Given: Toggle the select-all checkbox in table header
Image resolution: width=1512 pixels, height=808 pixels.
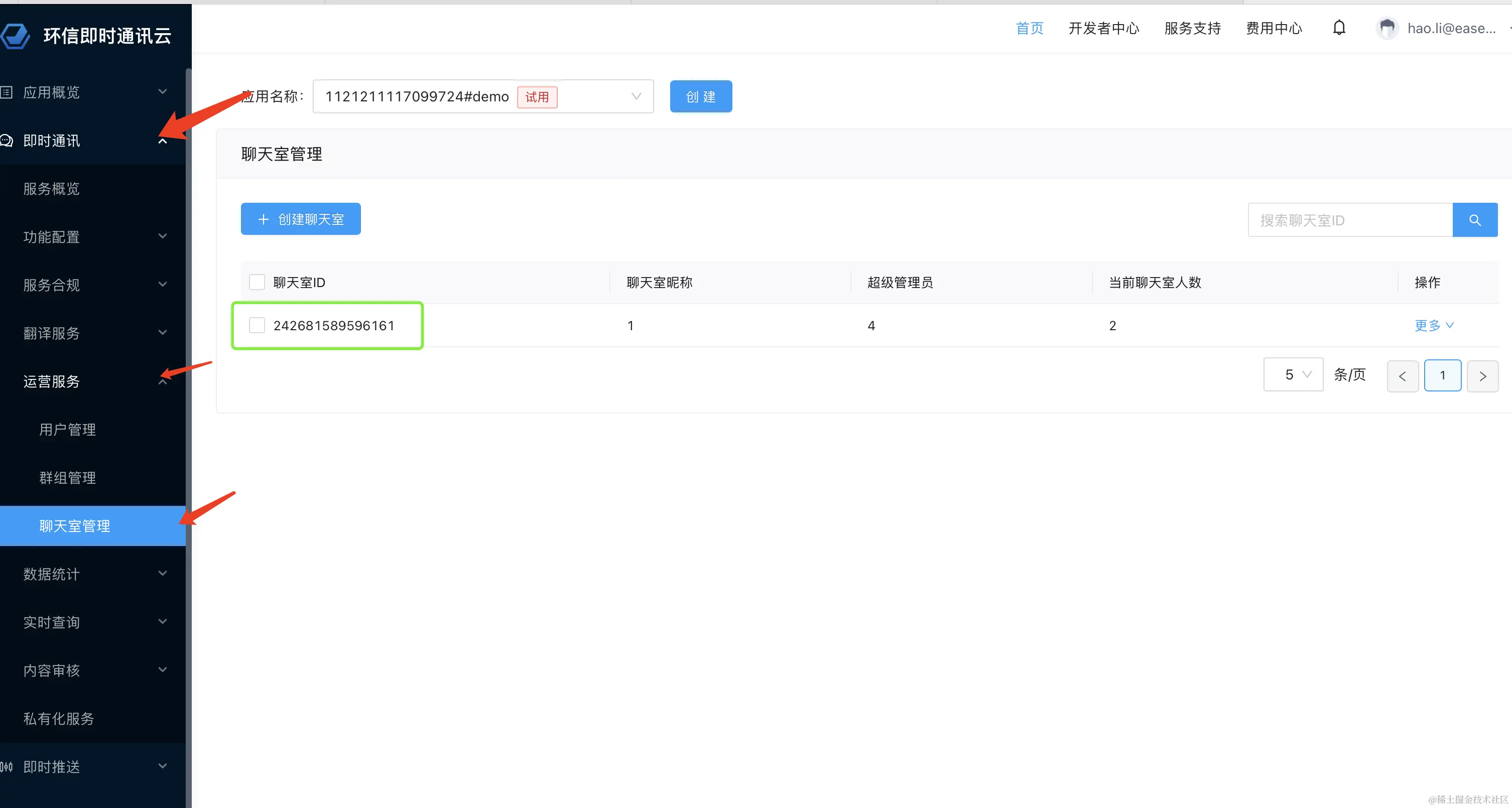Looking at the screenshot, I should pos(257,282).
